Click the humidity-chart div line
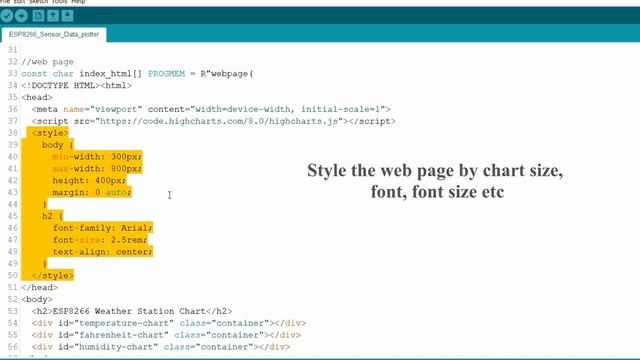The width and height of the screenshot is (640, 360). click(161, 347)
